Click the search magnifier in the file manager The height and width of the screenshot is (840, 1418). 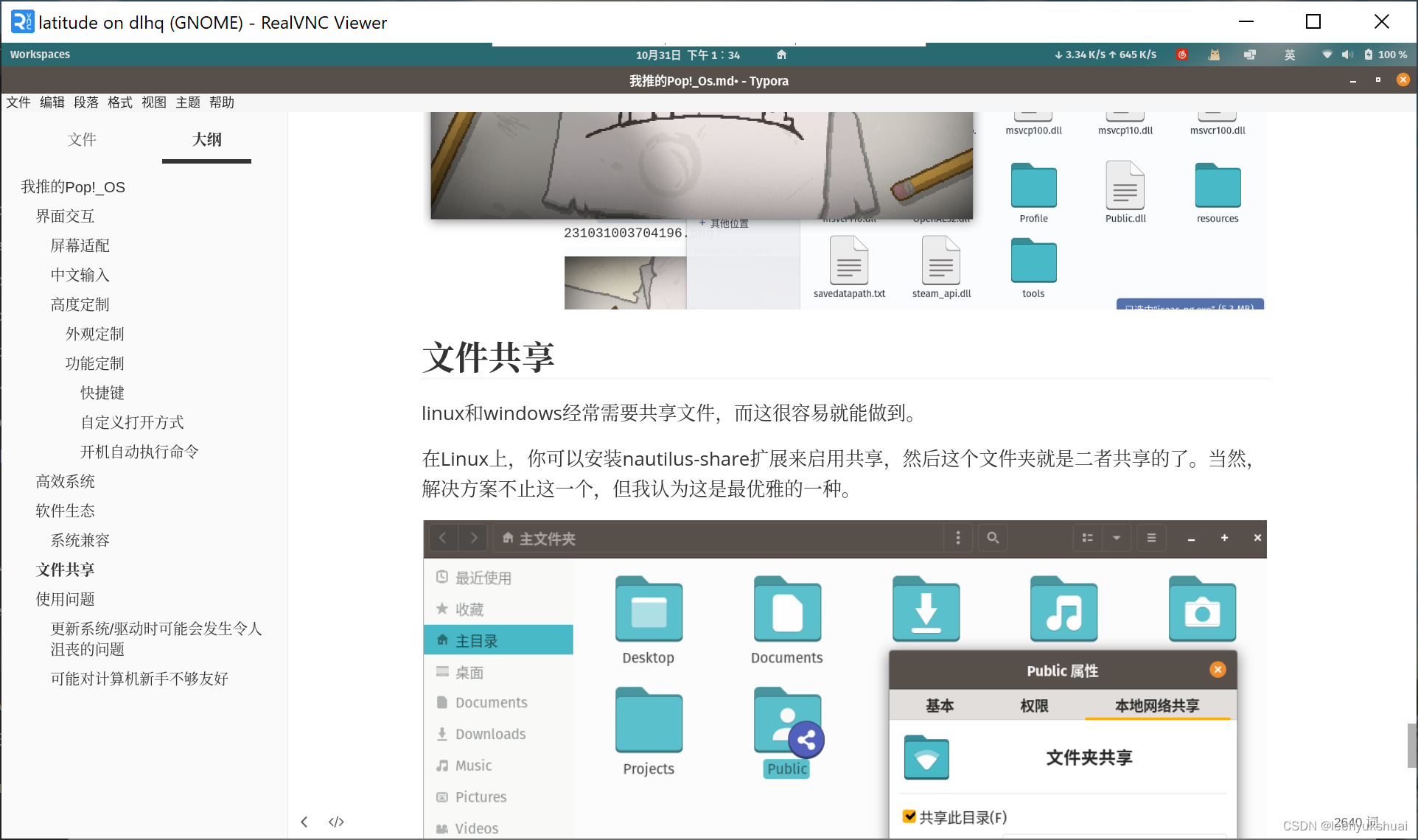(x=993, y=538)
